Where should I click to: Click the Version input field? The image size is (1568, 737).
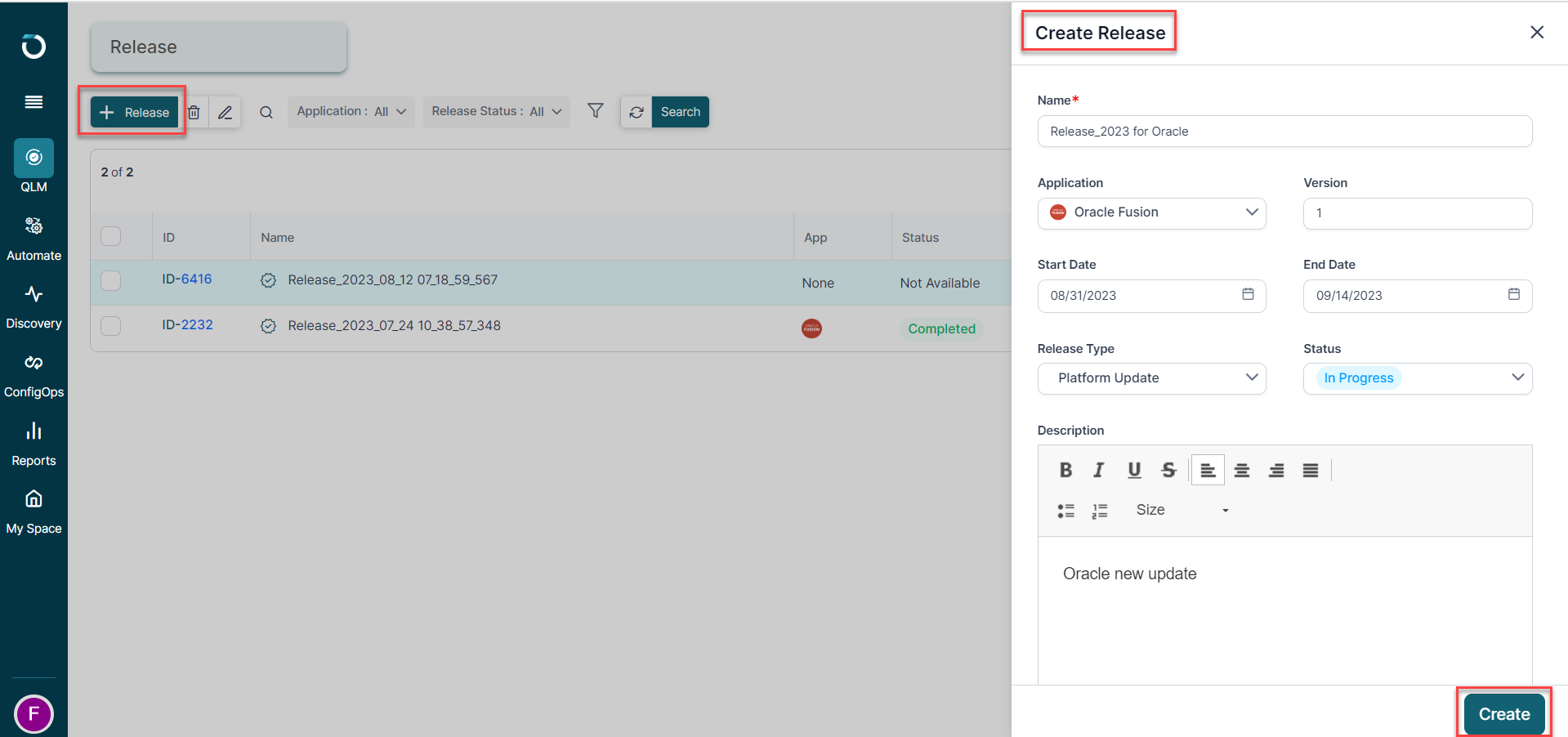point(1417,213)
